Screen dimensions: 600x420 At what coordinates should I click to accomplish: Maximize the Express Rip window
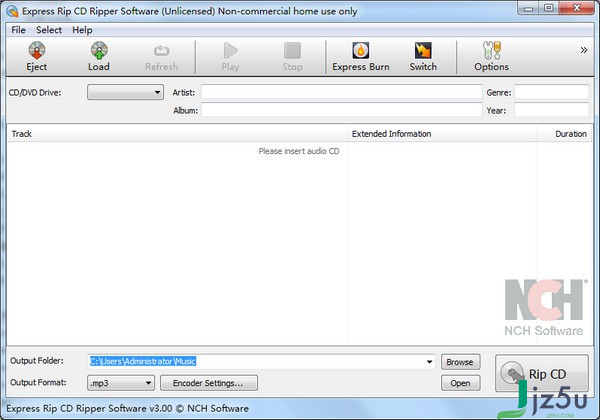pos(548,8)
